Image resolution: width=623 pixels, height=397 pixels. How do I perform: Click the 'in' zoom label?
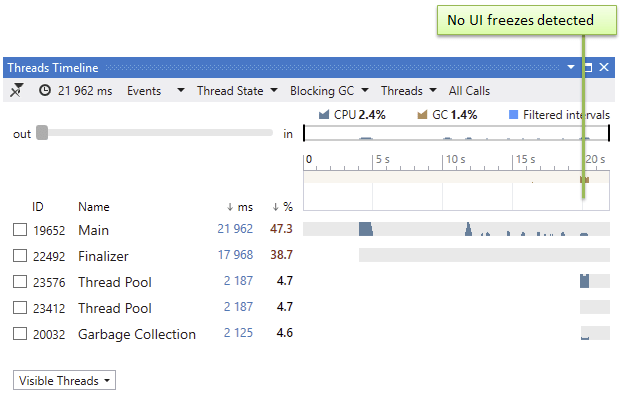pos(288,134)
